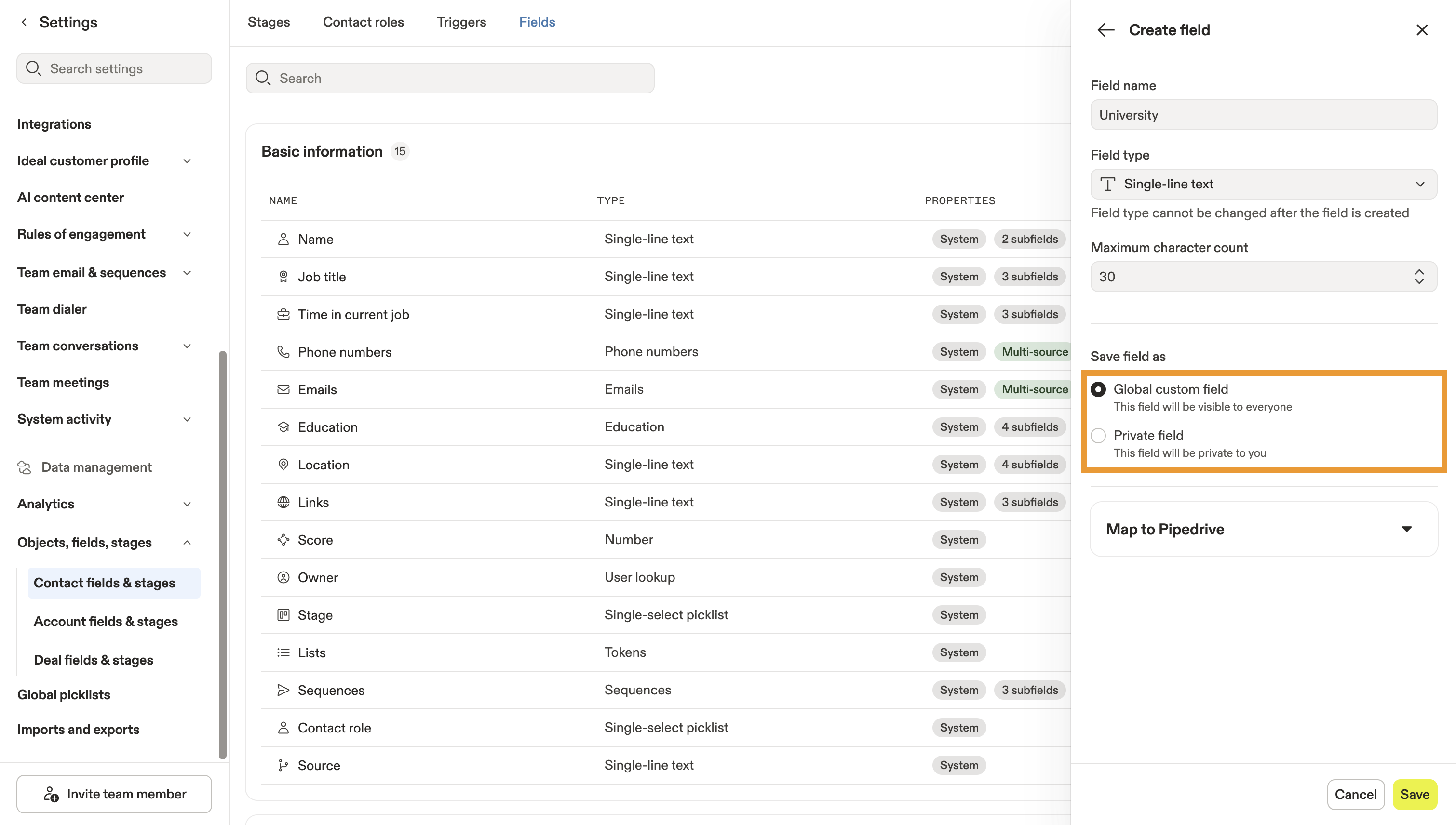1456x825 pixels.
Task: Expand System activity section
Action: point(187,419)
